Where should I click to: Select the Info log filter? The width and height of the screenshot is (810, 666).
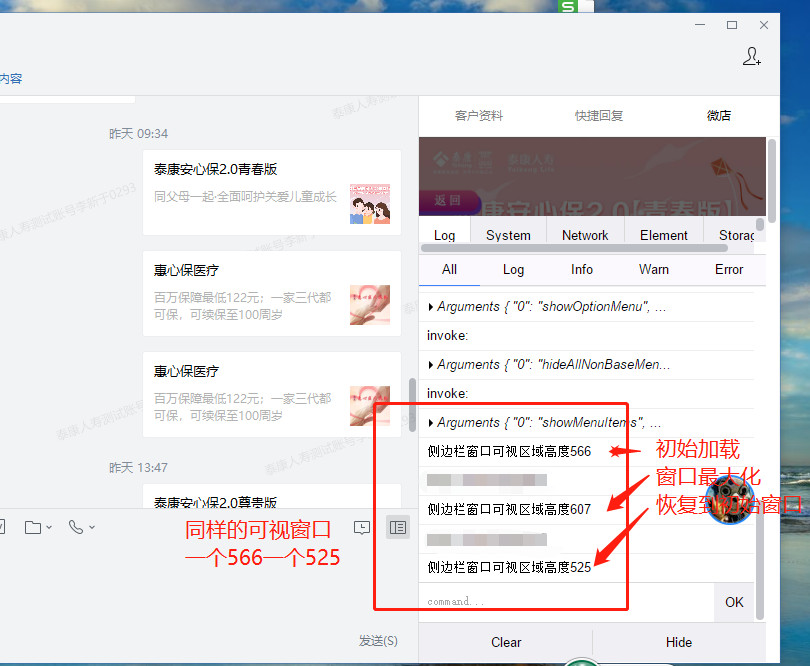click(x=582, y=270)
